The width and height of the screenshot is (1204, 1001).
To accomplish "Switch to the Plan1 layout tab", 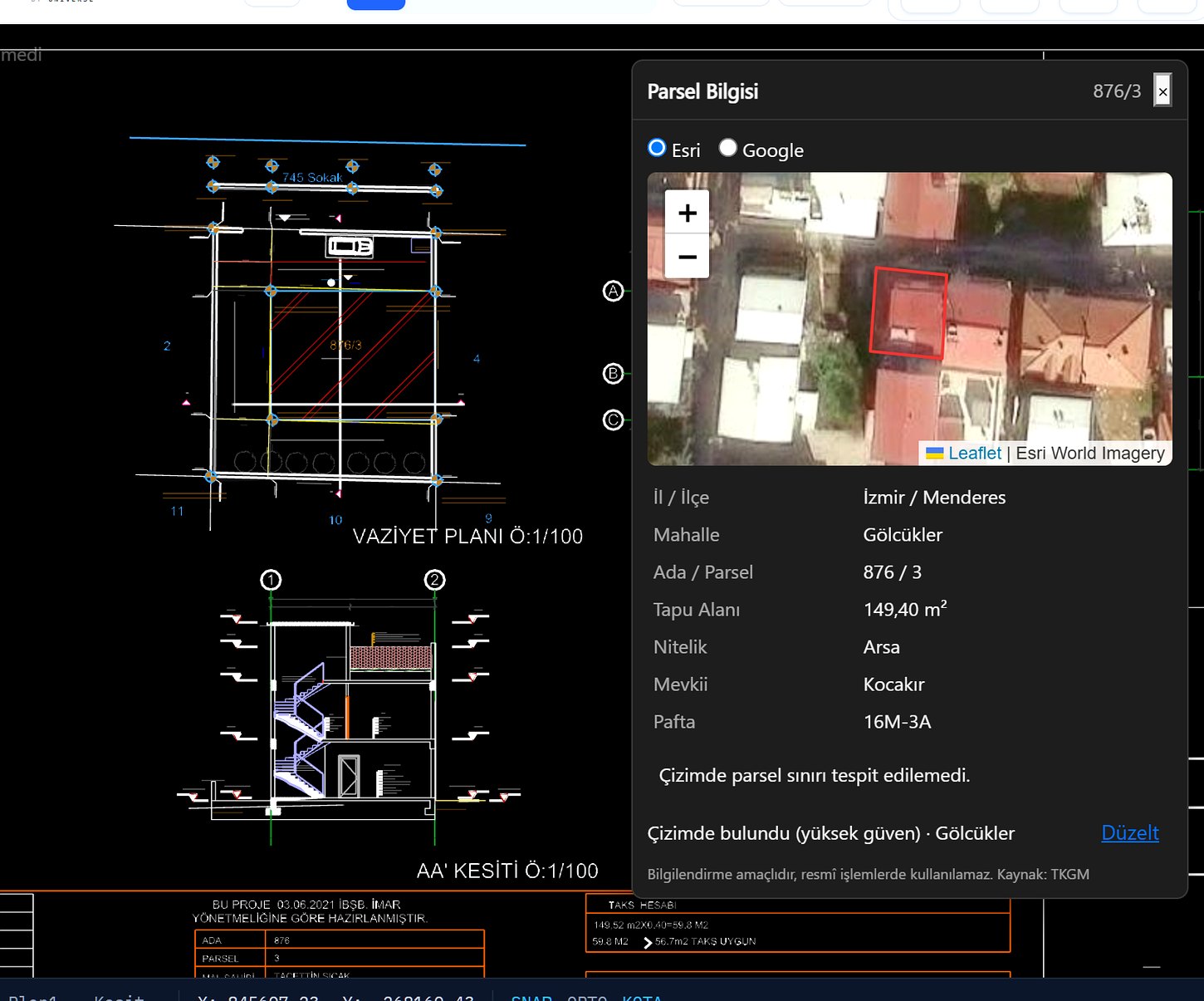I will 32,997.
